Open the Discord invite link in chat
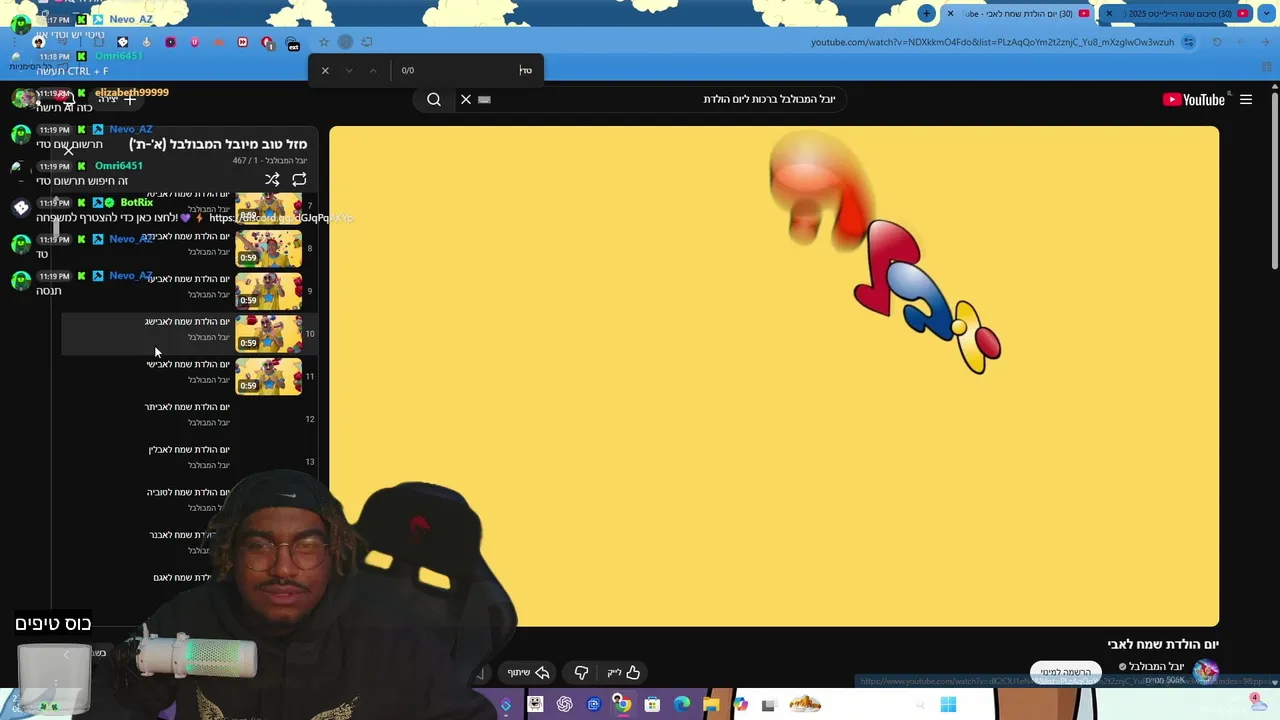Viewport: 1280px width, 720px height. (x=281, y=218)
